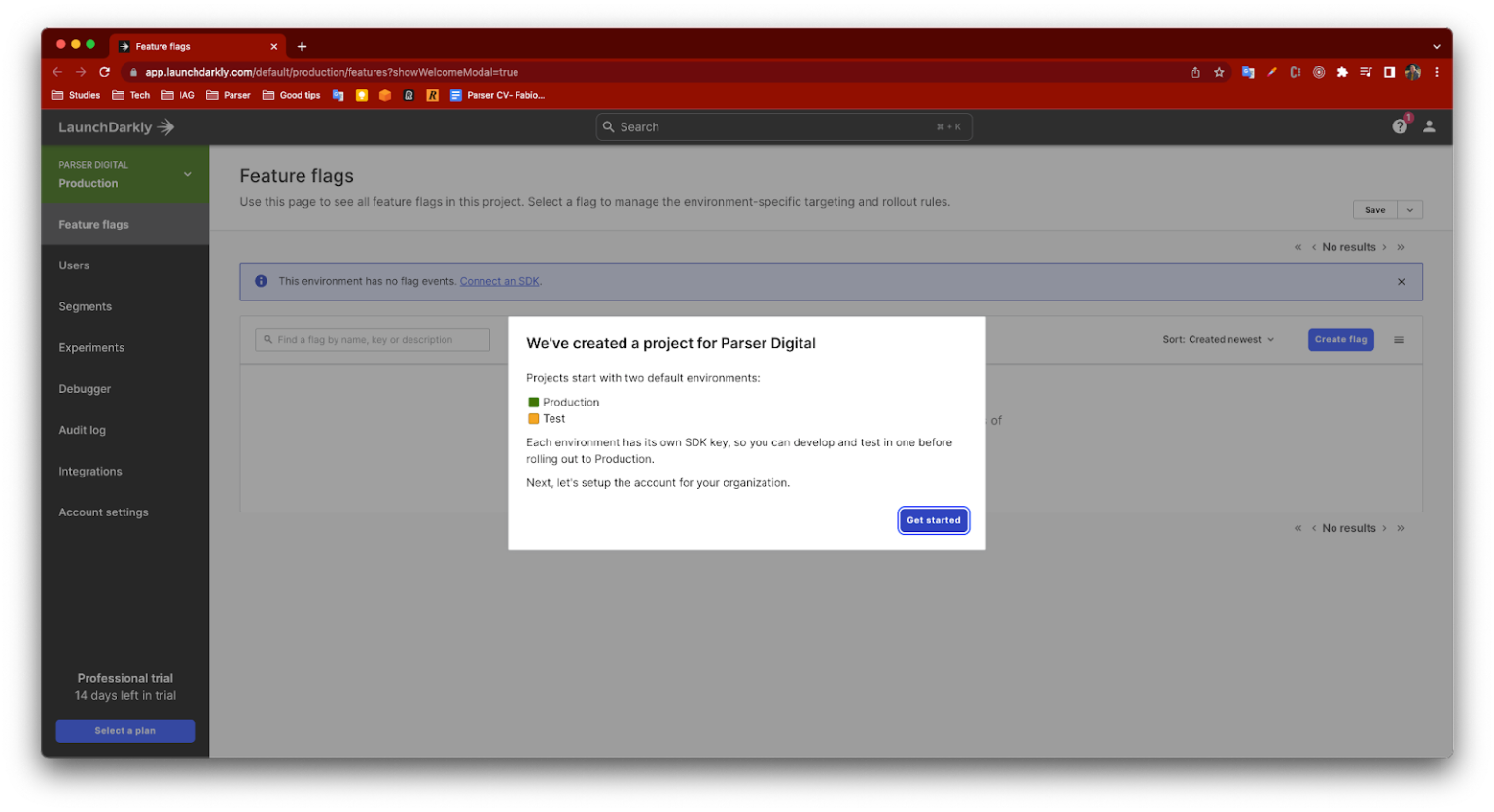Screen dimensions: 1494x812
Task: Click the green Production color swatch
Action: click(533, 403)
